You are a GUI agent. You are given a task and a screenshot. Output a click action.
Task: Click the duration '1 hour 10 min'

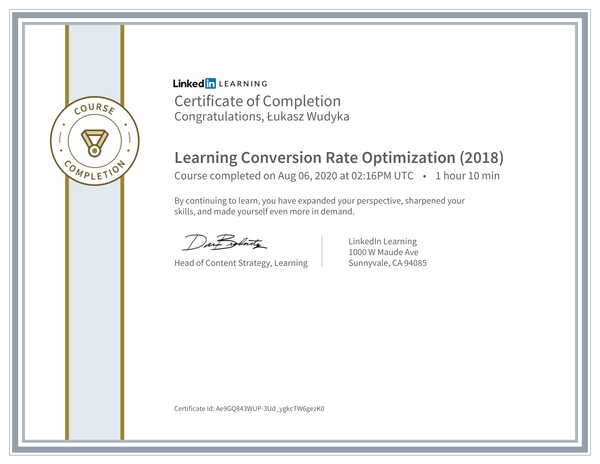[467, 176]
